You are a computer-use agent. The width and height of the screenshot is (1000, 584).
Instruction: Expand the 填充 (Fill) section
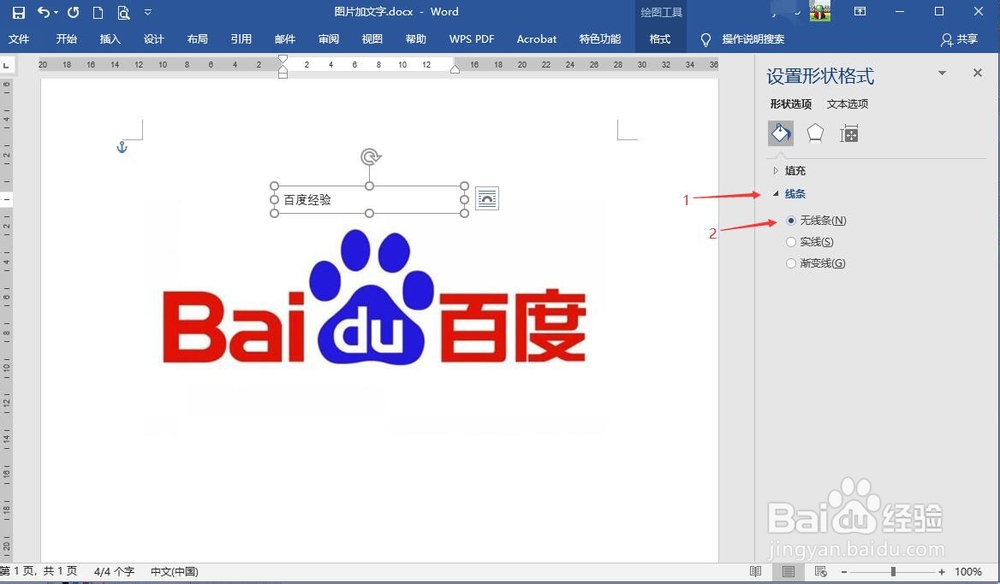790,171
